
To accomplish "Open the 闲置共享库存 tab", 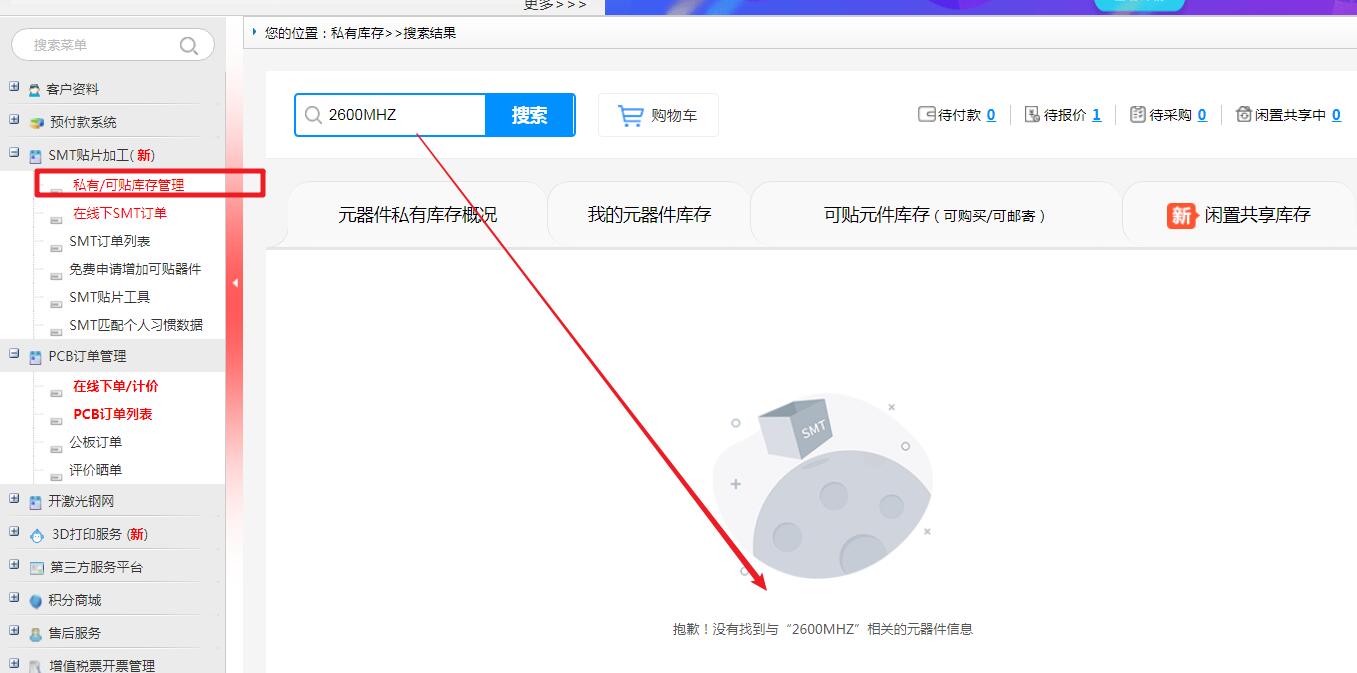I will click(x=1238, y=215).
